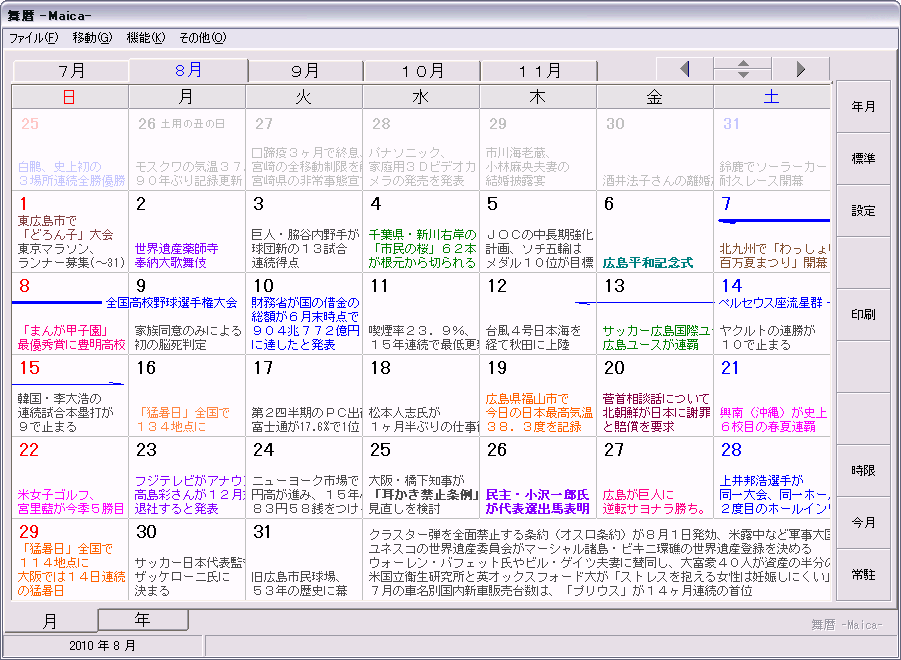The image size is (901, 660).
Task: Select day 16 with 「猛暑日」全国で entry
Action: click(187, 396)
